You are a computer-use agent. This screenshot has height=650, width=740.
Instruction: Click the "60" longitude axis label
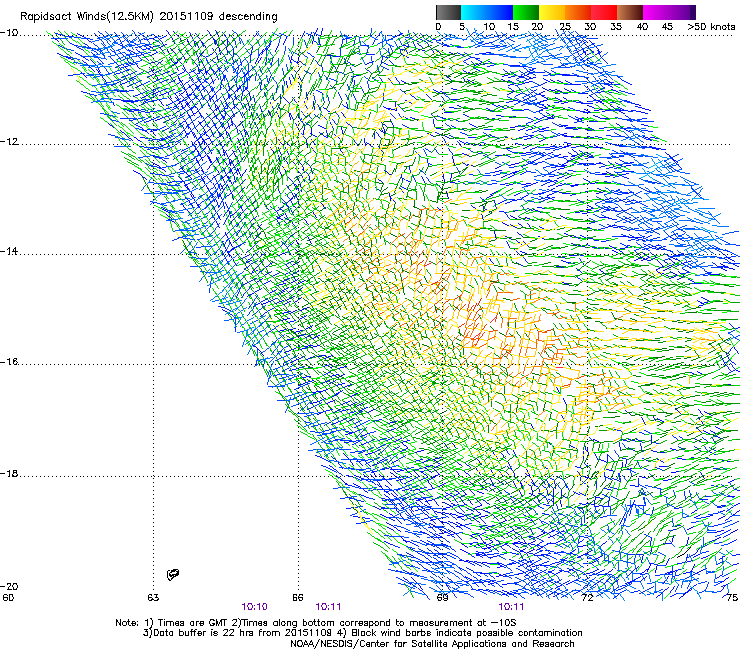pyautogui.click(x=8, y=598)
